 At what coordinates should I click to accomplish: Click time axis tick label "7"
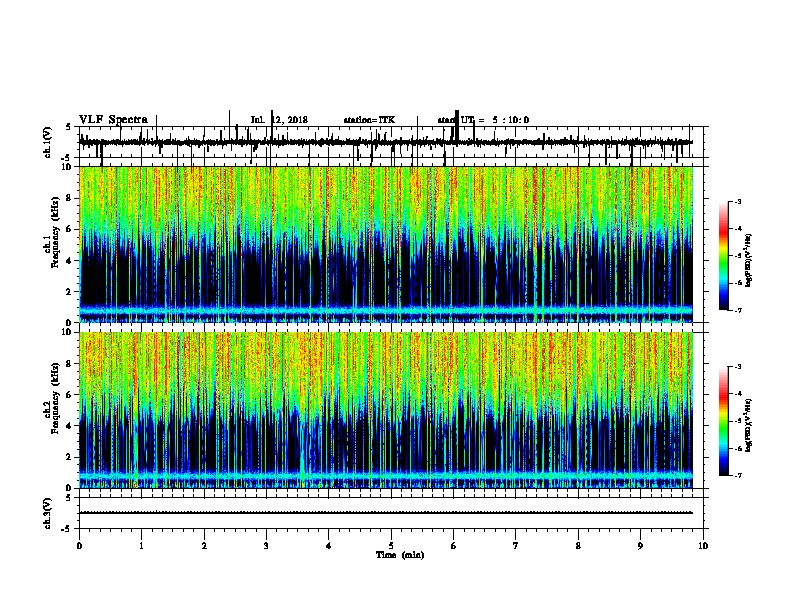click(x=516, y=546)
